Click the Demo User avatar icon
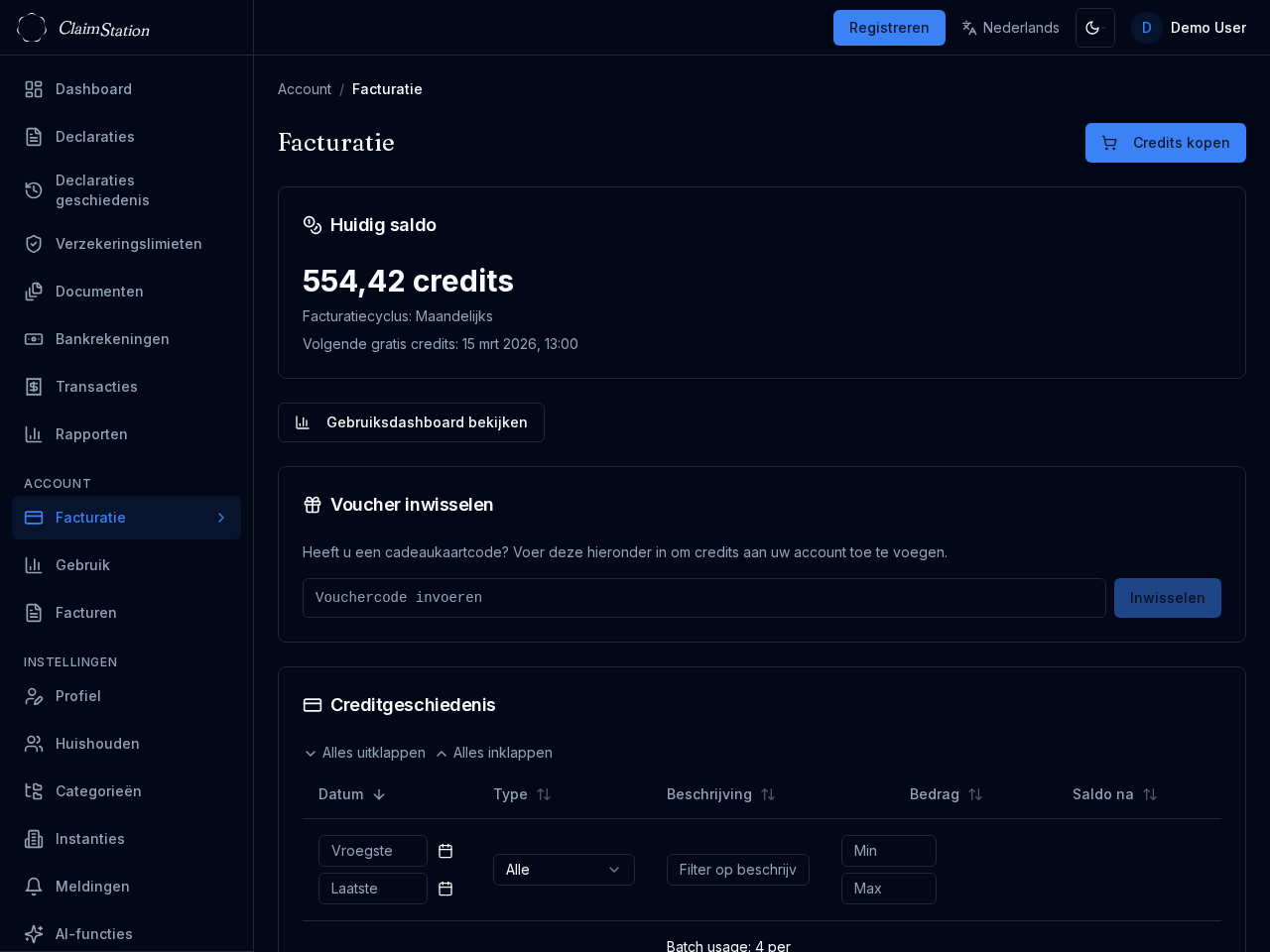 coord(1146,28)
